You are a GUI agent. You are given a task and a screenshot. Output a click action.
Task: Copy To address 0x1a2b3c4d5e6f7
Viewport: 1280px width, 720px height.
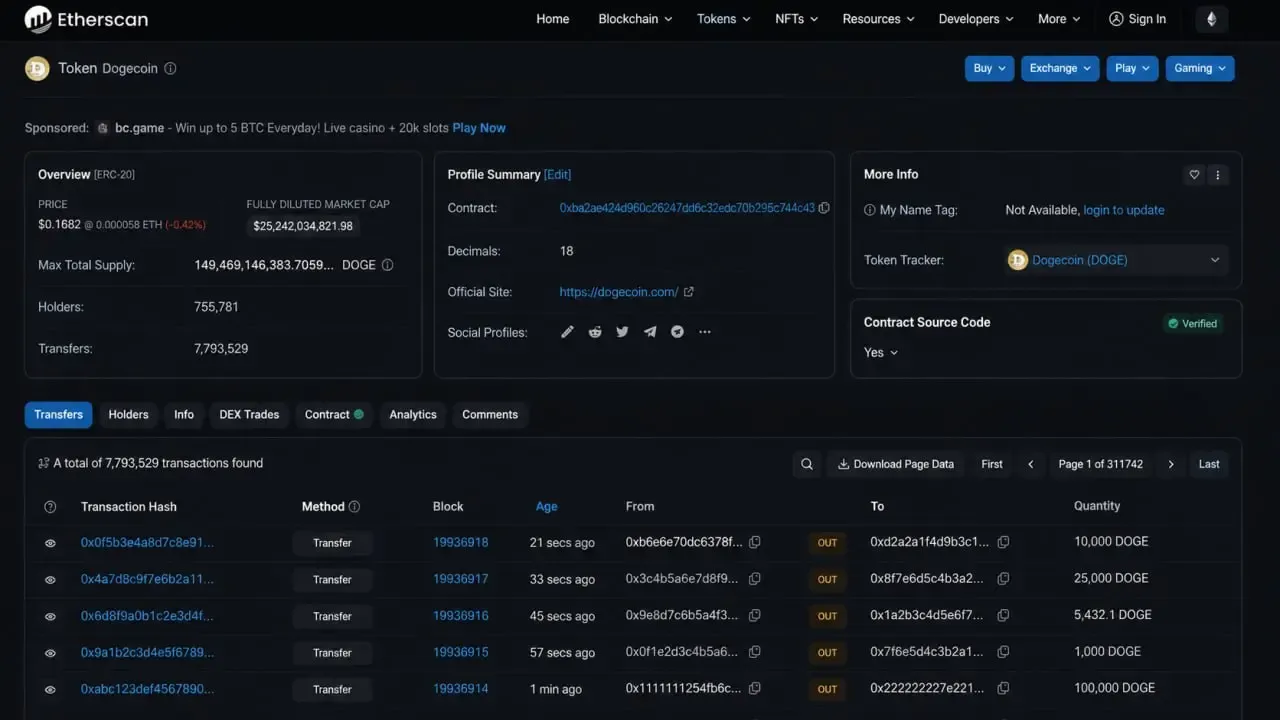tap(1003, 615)
